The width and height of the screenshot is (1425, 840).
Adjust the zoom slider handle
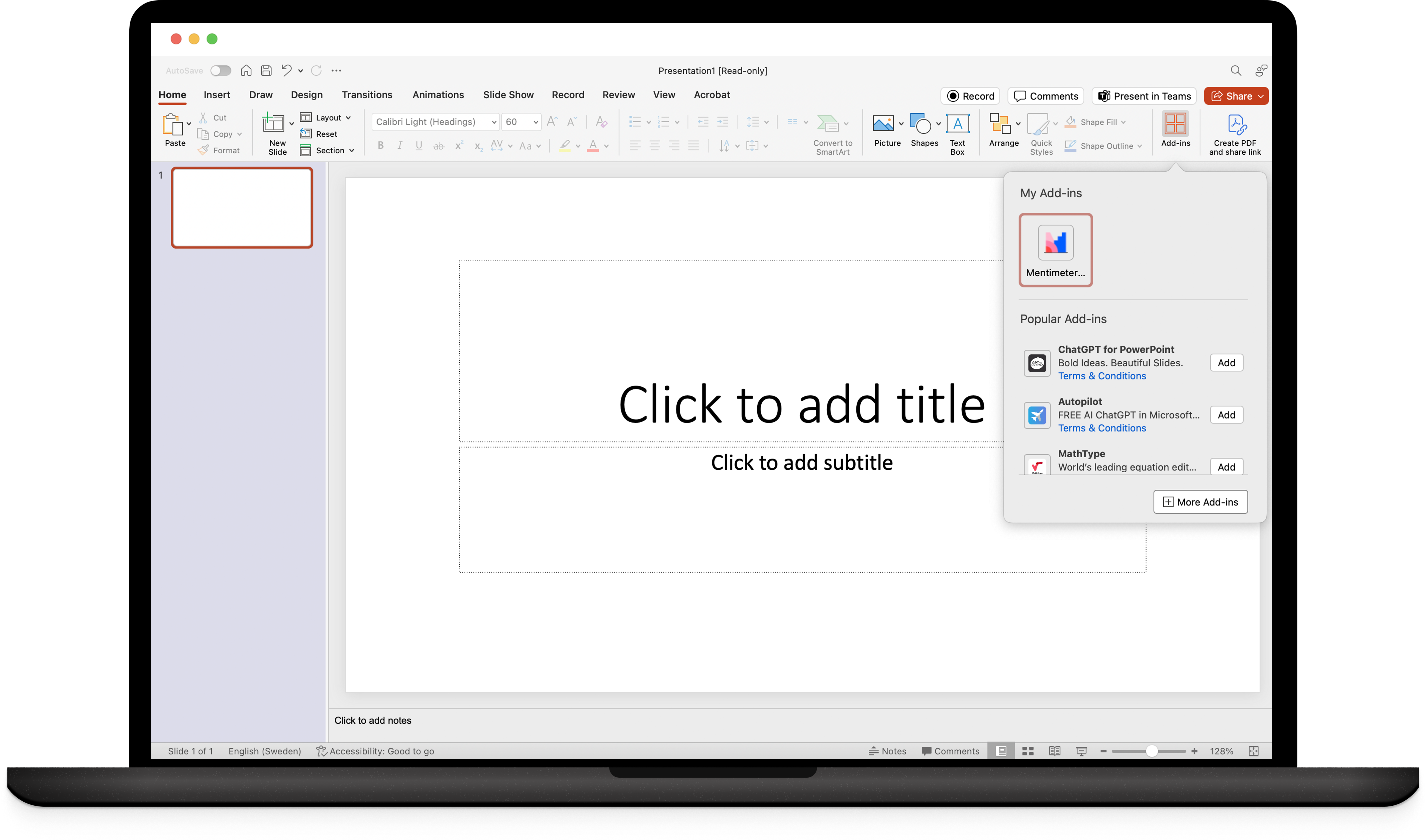pos(1151,751)
